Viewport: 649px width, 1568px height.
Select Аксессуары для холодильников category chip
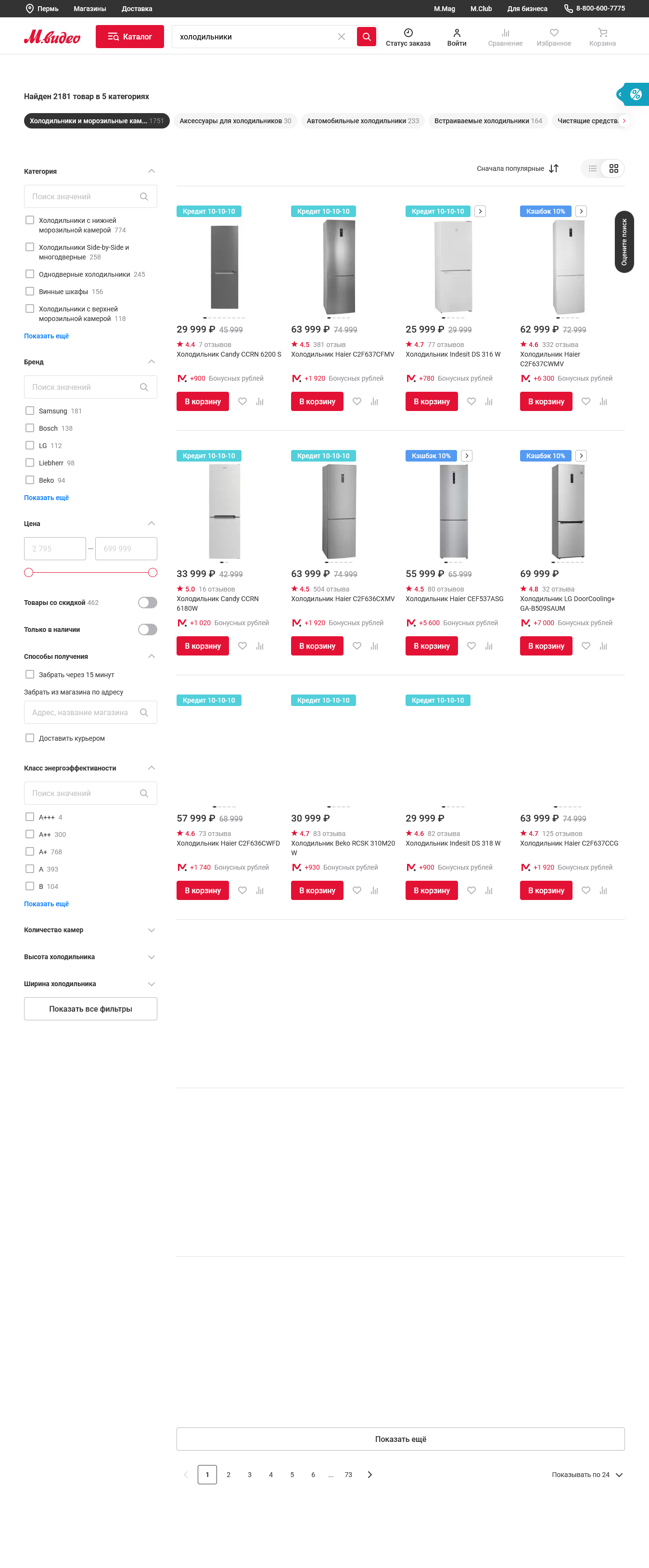pyautogui.click(x=235, y=120)
